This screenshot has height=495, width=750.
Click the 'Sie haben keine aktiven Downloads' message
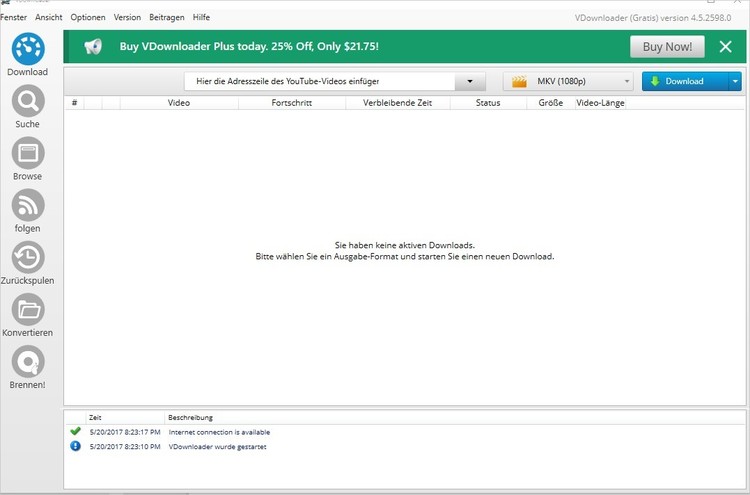[405, 245]
